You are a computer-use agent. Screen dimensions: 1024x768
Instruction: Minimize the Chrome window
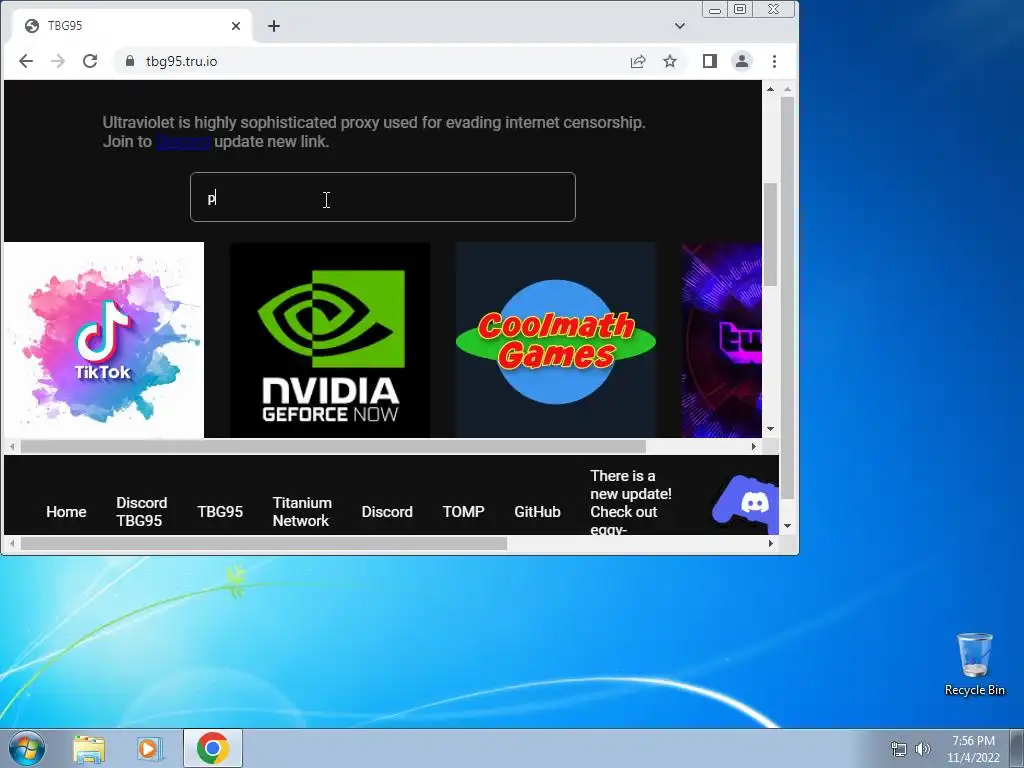[715, 10]
